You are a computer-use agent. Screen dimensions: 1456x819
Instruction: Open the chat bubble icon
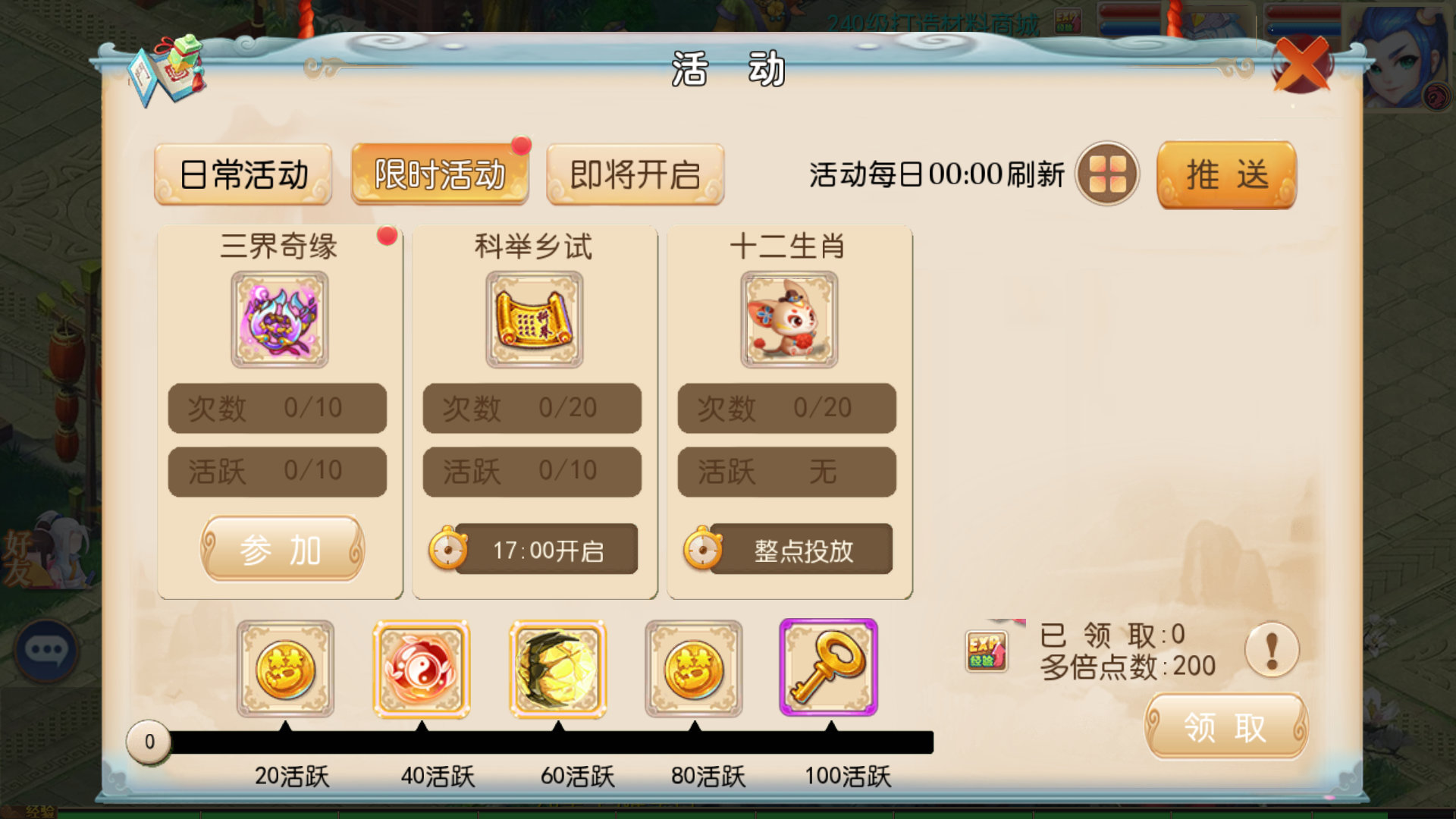(47, 650)
